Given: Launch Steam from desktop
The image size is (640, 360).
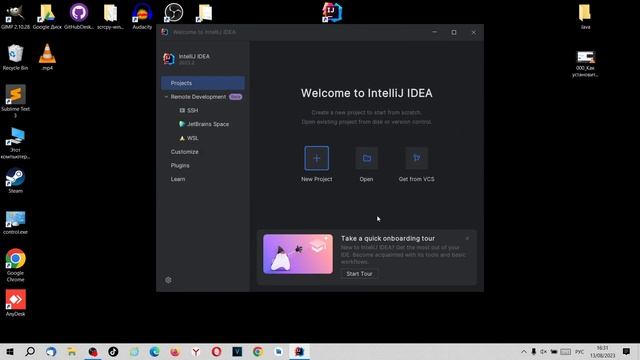Looking at the screenshot, I should point(15,180).
